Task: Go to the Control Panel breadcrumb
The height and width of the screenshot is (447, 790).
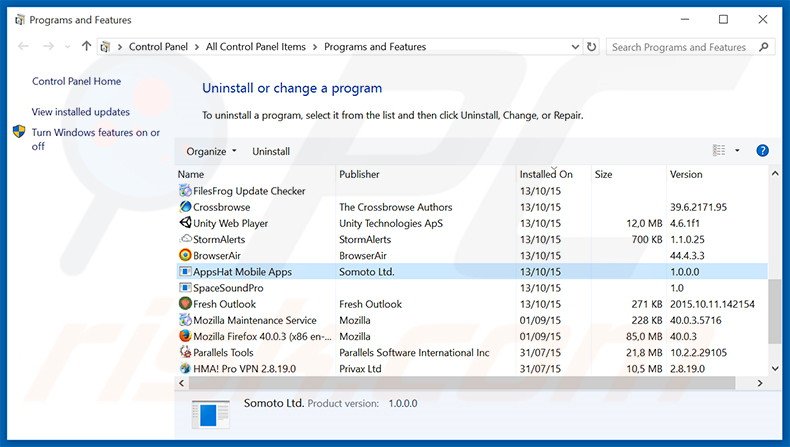Action: tap(158, 47)
